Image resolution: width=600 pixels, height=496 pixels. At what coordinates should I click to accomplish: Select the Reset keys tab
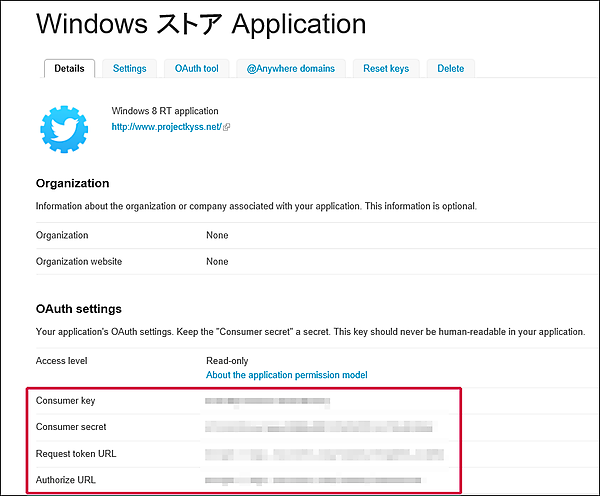(386, 69)
